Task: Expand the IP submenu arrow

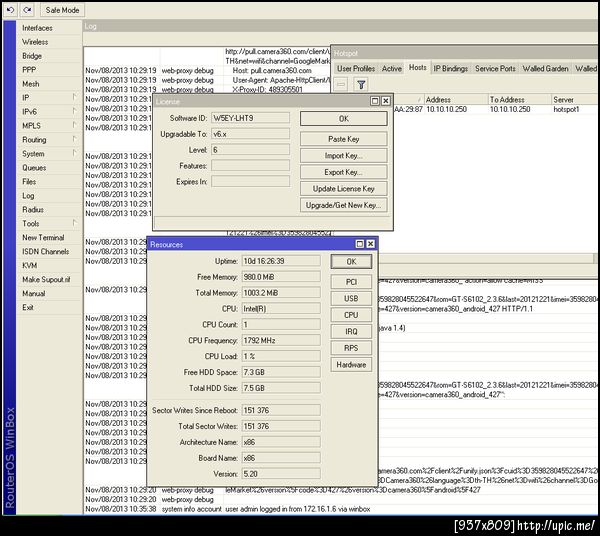Action: click(x=75, y=97)
